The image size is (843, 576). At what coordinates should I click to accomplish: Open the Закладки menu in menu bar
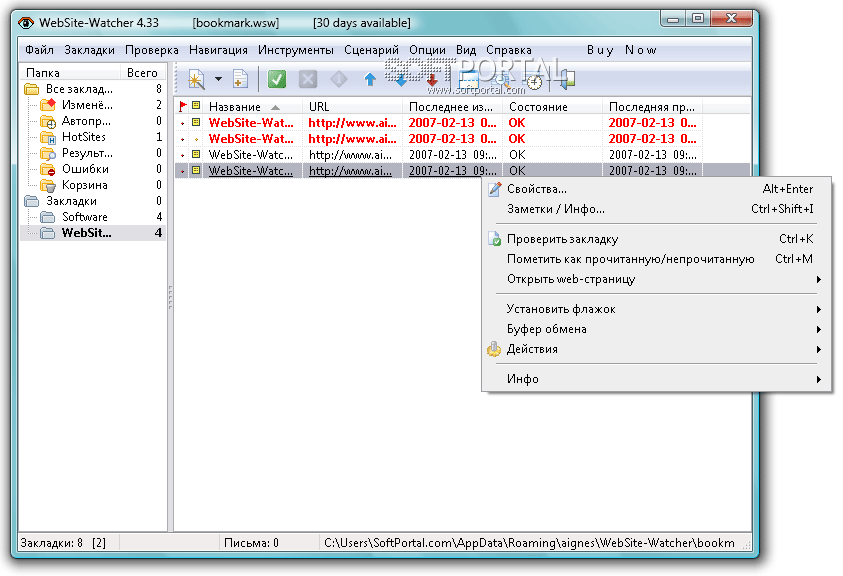coord(89,50)
